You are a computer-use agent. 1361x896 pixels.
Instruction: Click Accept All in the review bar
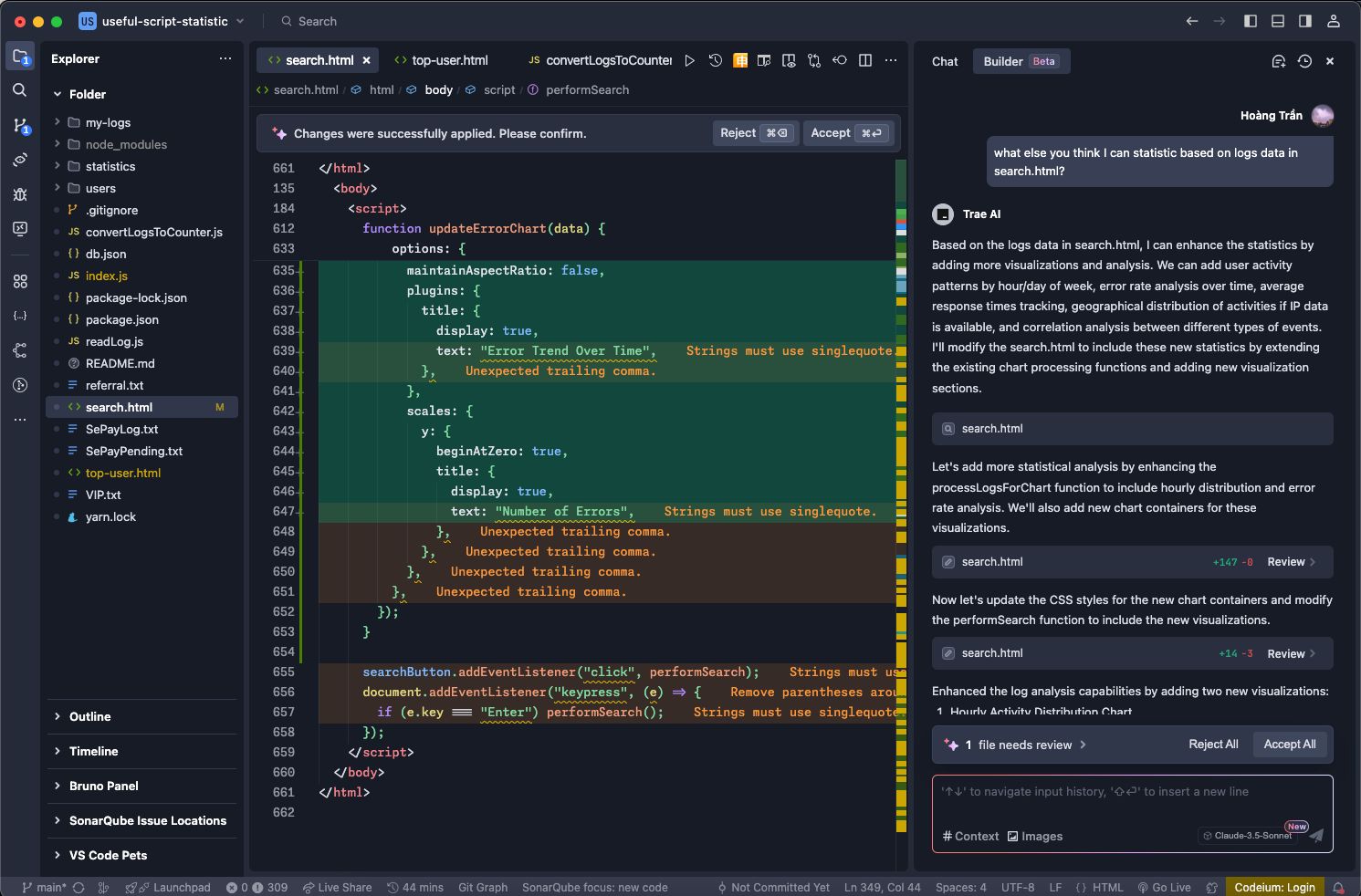(x=1290, y=745)
